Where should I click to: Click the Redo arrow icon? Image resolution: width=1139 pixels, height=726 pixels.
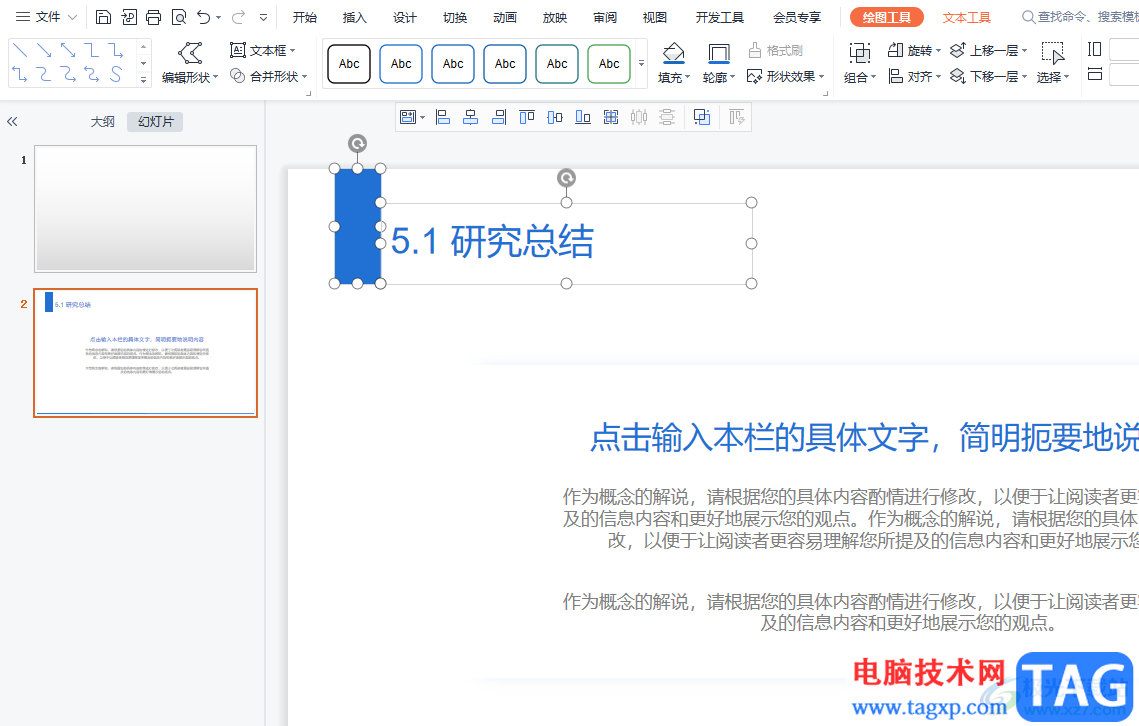pos(238,17)
